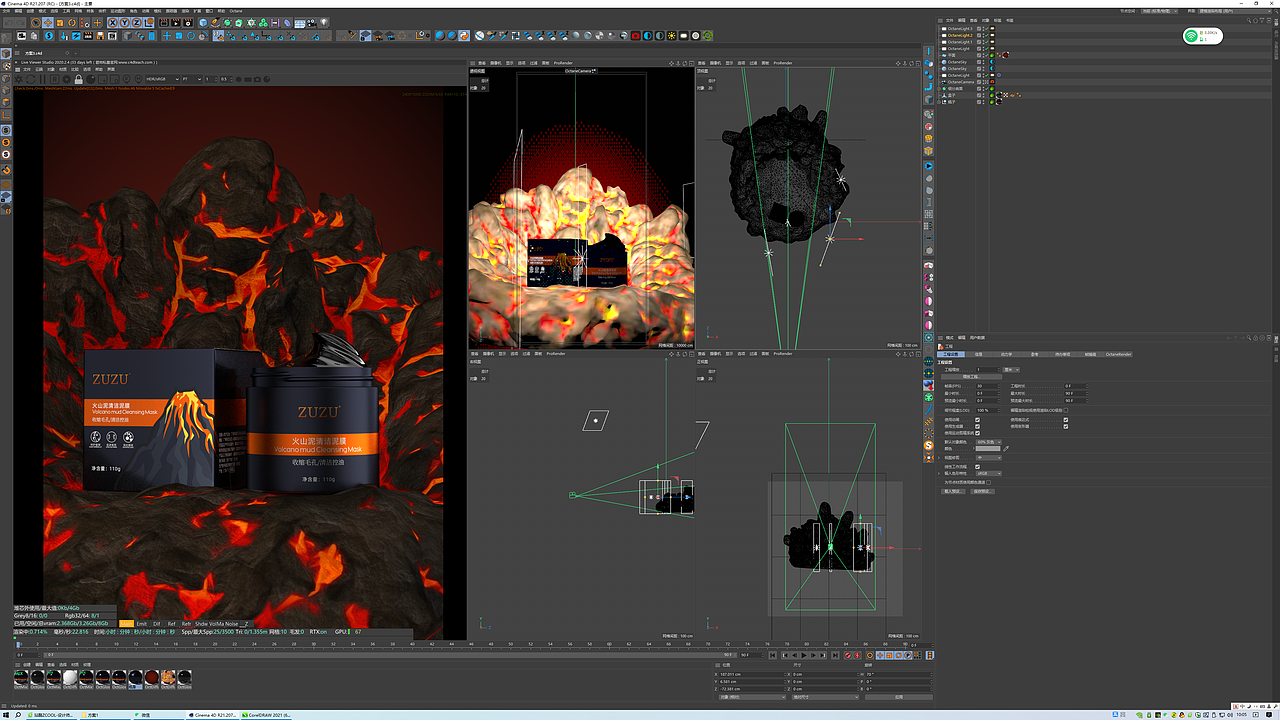Click the eyedropper next to 颜色 swatch
Image resolution: width=1280 pixels, height=720 pixels.
tap(1007, 449)
